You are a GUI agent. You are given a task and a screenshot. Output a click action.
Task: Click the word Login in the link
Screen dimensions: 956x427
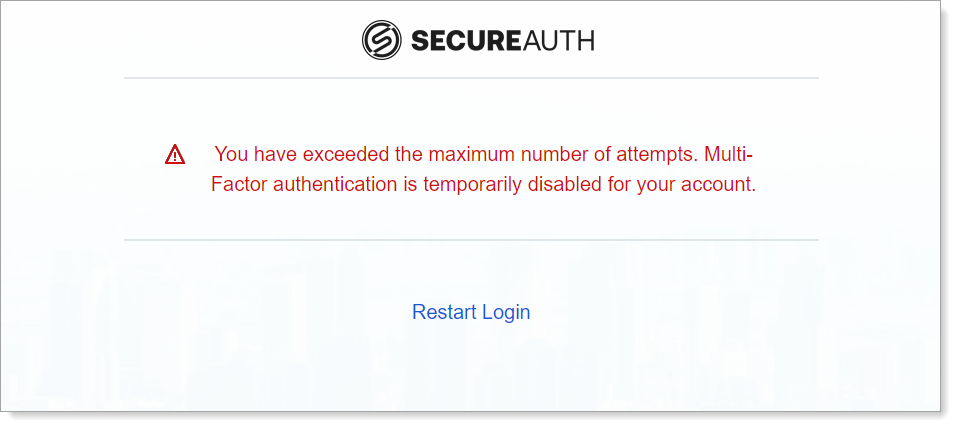[x=506, y=312]
